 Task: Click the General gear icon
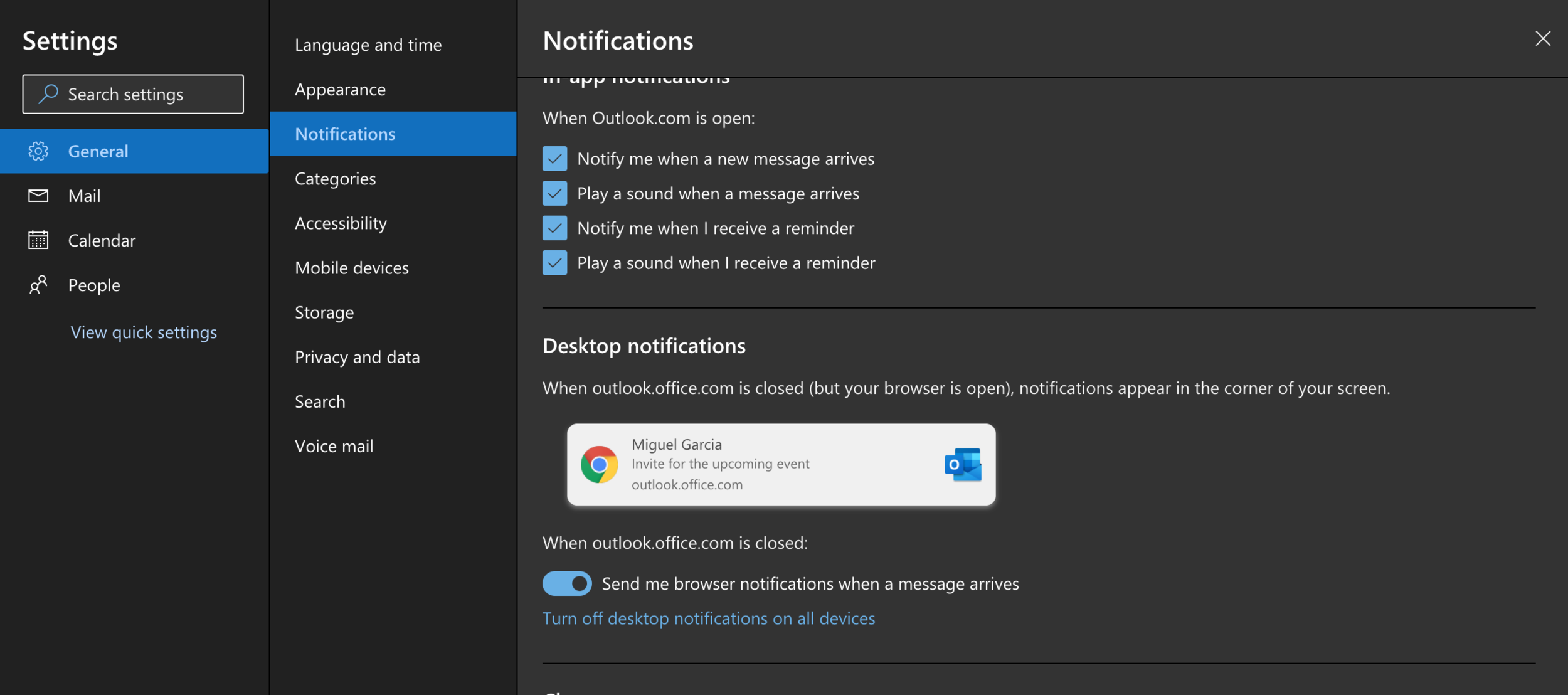pos(38,151)
